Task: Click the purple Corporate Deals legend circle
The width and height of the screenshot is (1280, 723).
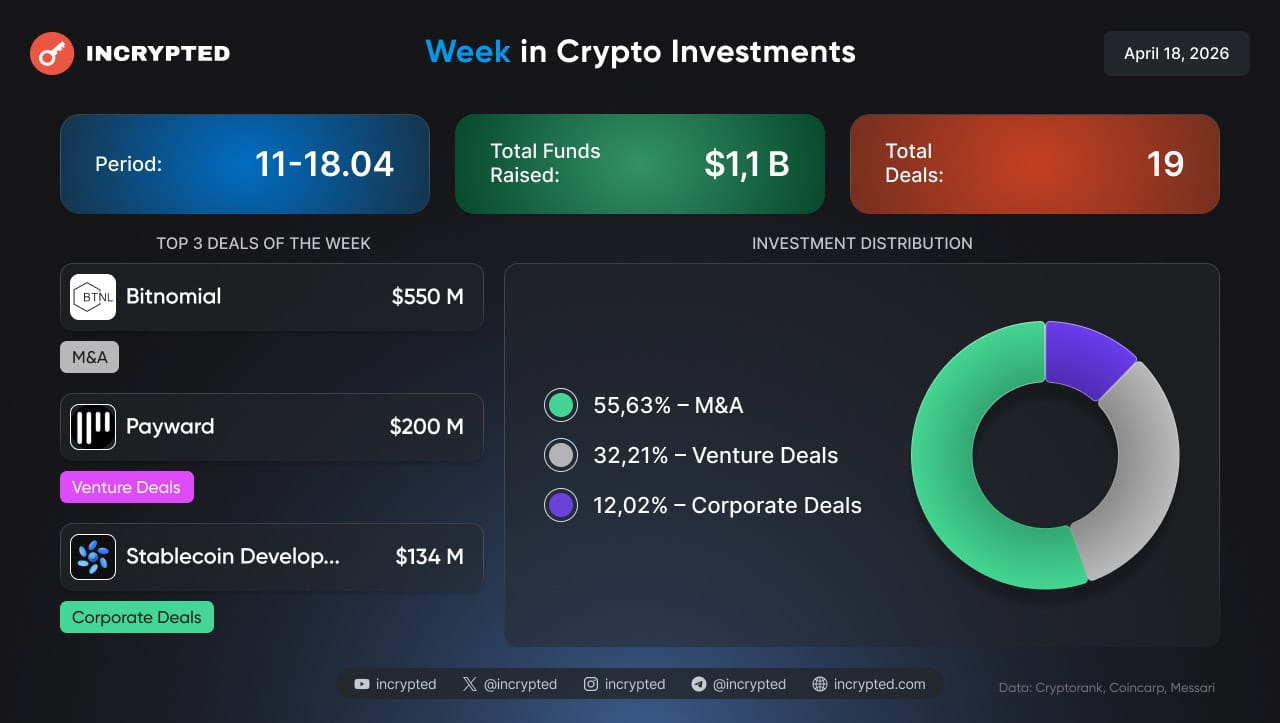Action: (x=561, y=505)
